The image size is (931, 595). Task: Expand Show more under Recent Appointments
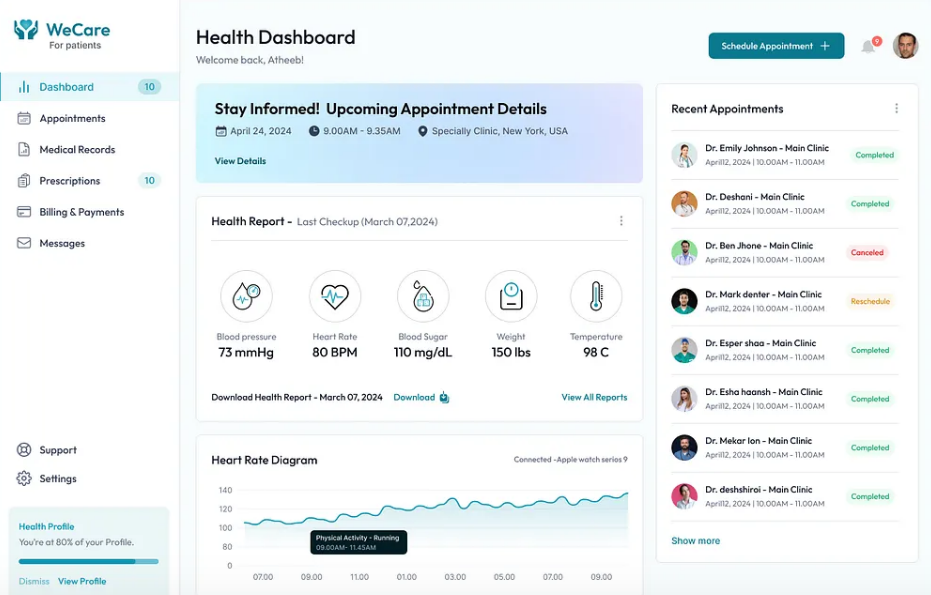pos(695,541)
